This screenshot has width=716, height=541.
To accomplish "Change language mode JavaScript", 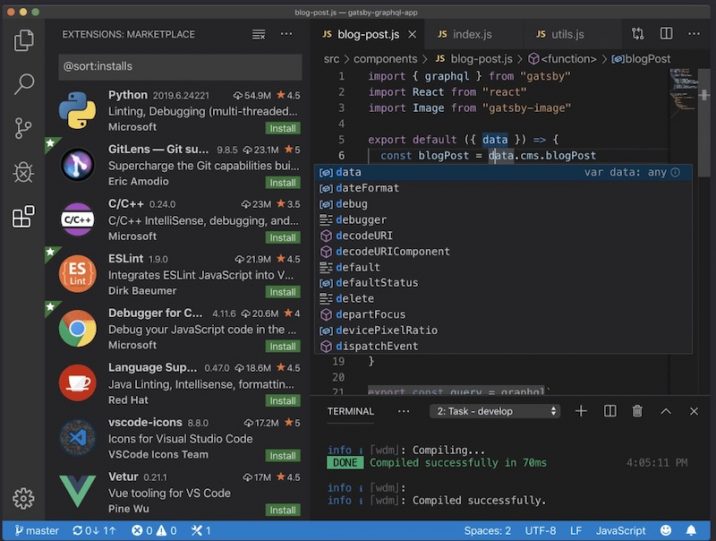I will click(621, 530).
